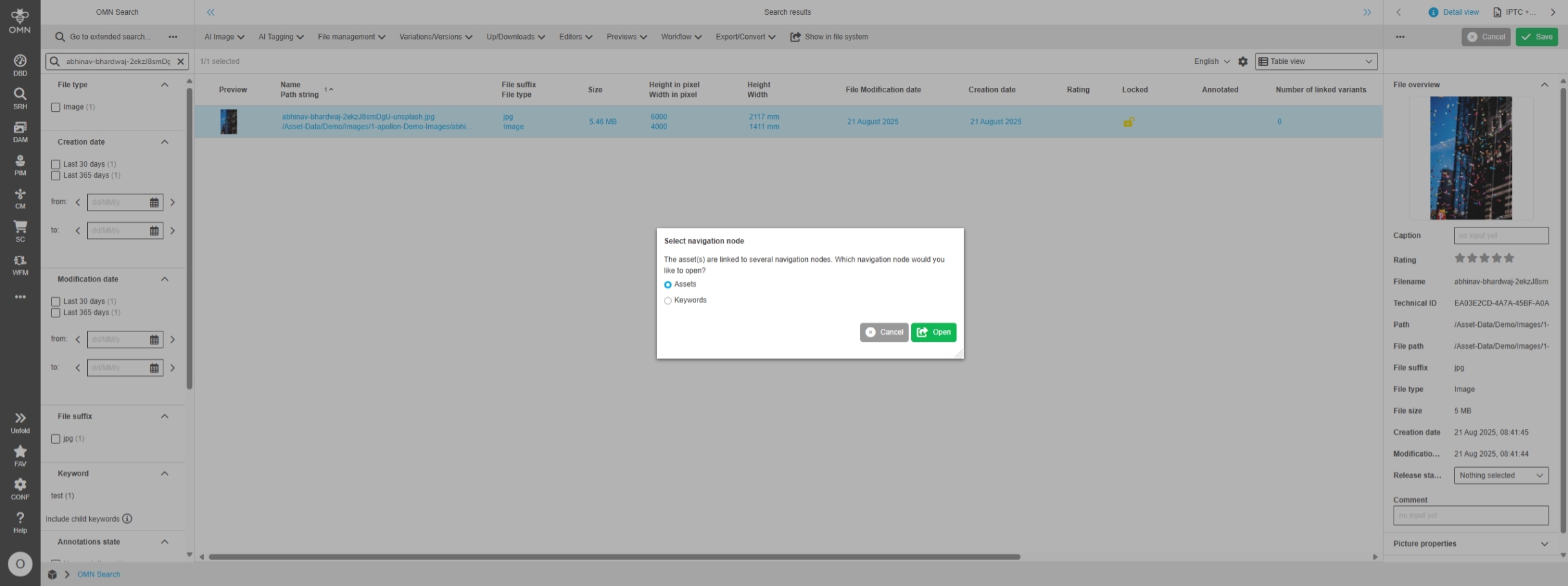Click the OMN logo at top left
The width and height of the screenshot is (1568, 586).
click(x=20, y=21)
